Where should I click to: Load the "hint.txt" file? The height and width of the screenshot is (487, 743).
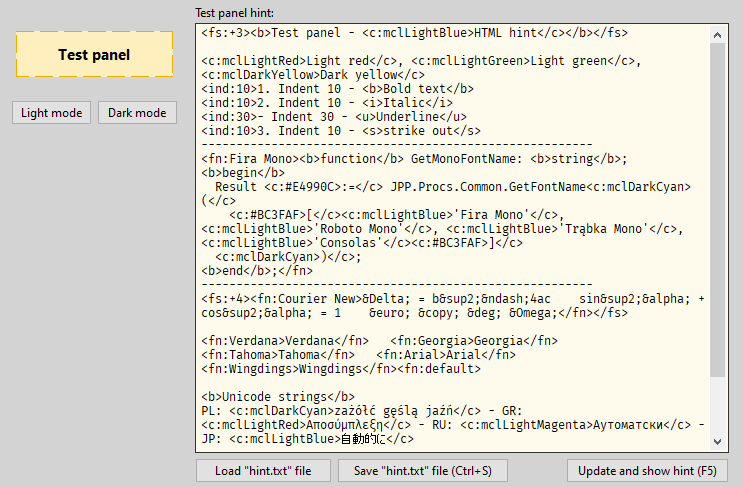tap(263, 471)
